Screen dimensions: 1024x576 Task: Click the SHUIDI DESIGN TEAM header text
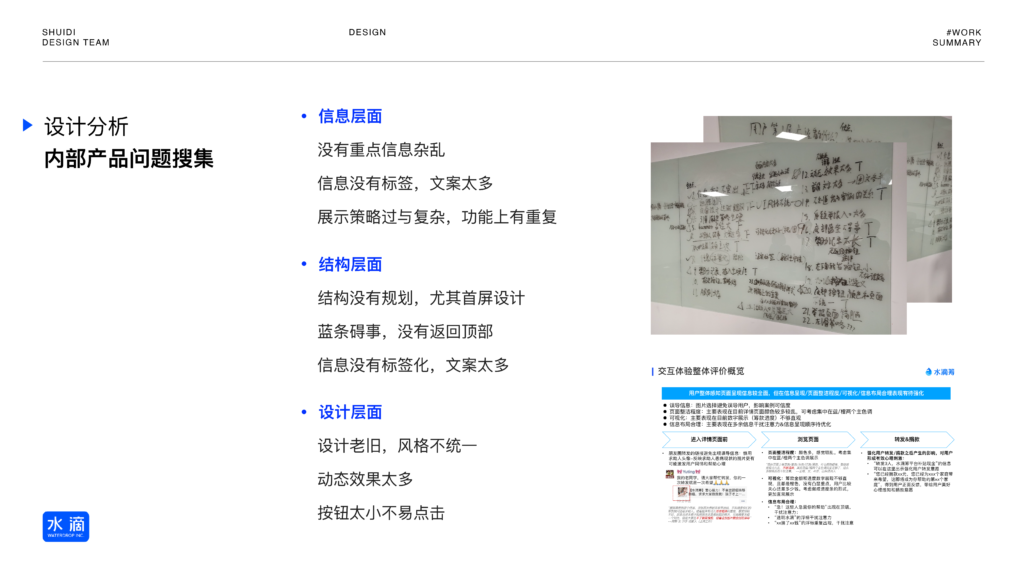[x=76, y=37]
